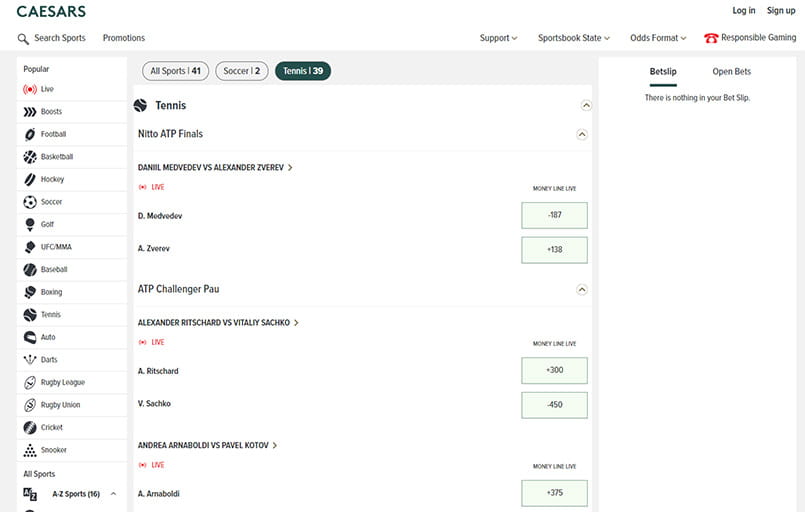Go to Caesars home logo
805x512 pixels.
click(51, 11)
